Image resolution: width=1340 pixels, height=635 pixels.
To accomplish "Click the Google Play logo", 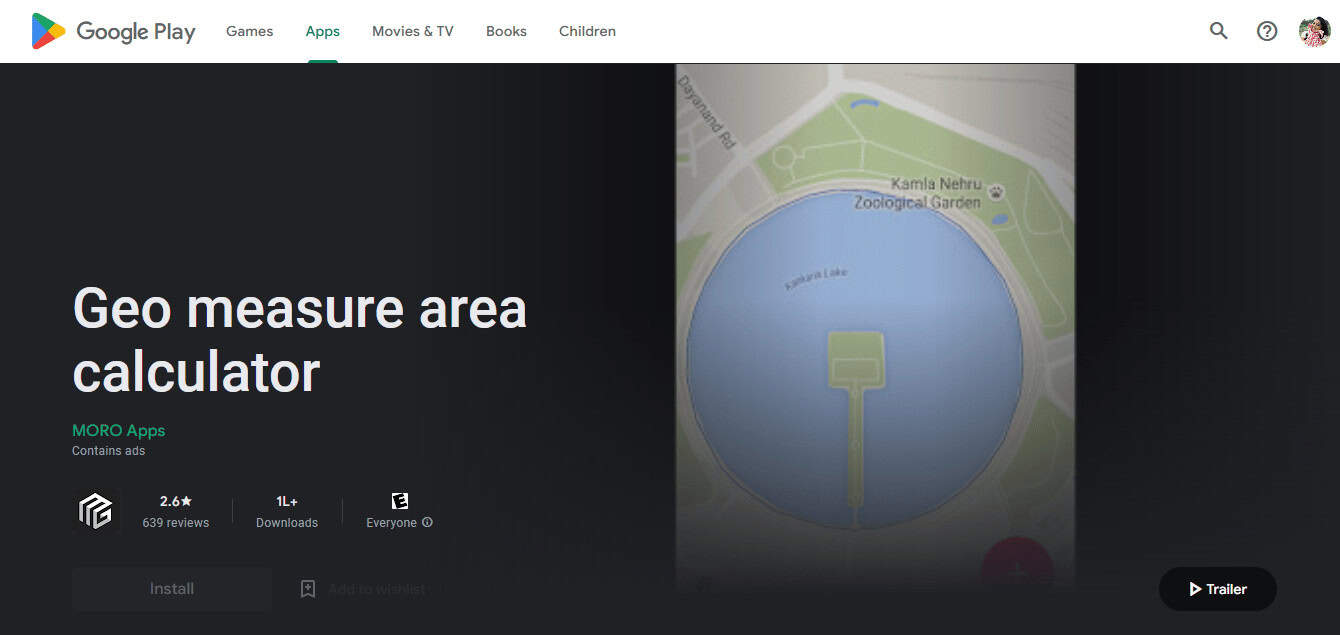I will click(x=113, y=31).
